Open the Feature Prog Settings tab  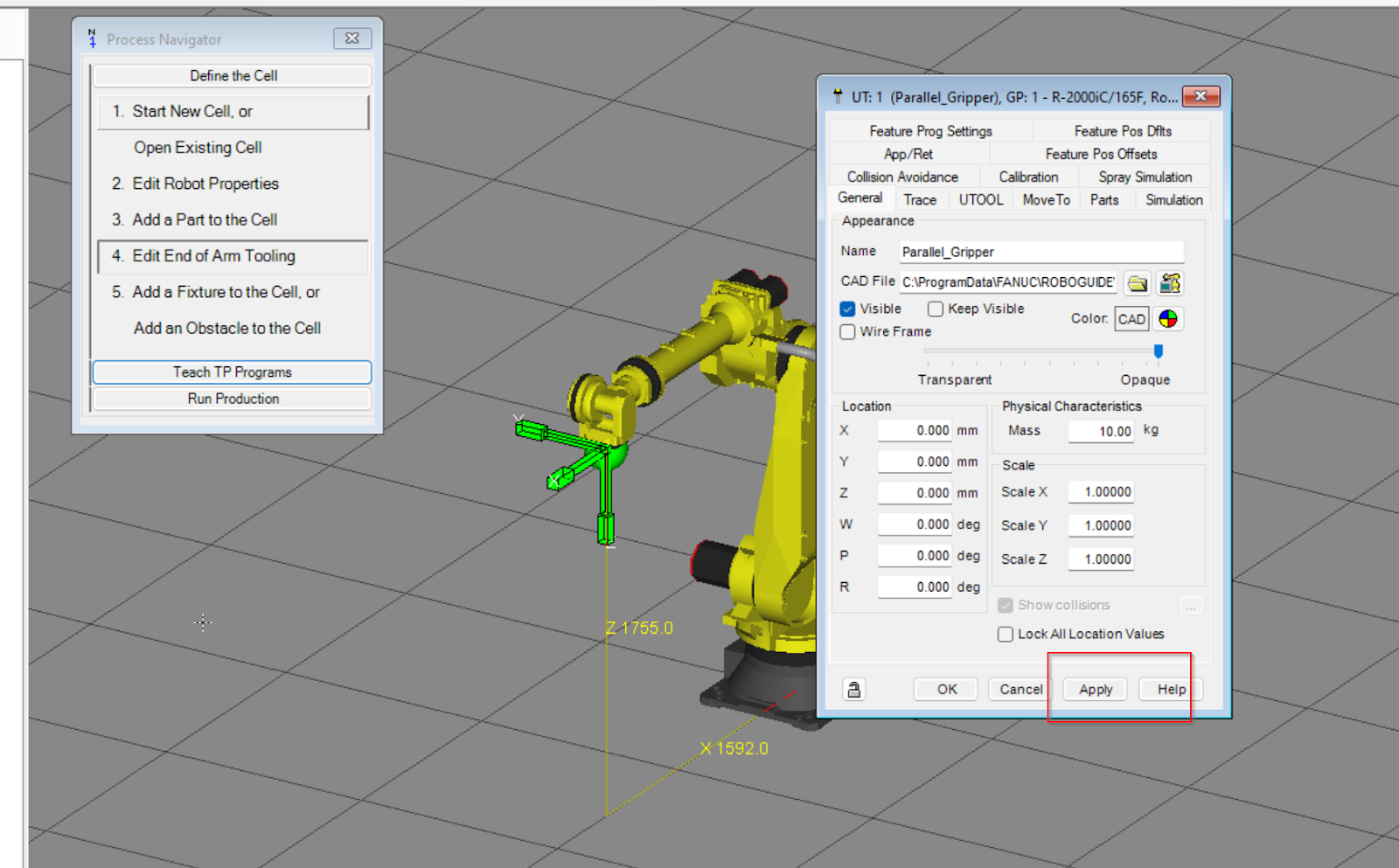click(x=930, y=131)
